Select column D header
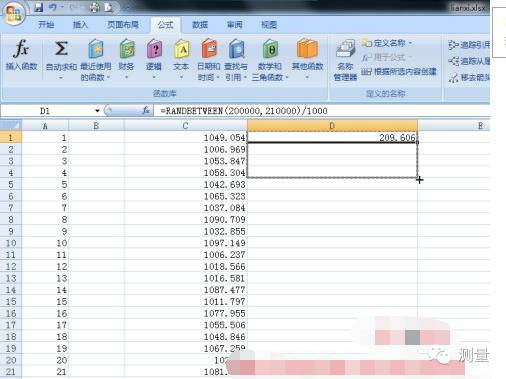This screenshot has height=379, width=506. [332, 126]
